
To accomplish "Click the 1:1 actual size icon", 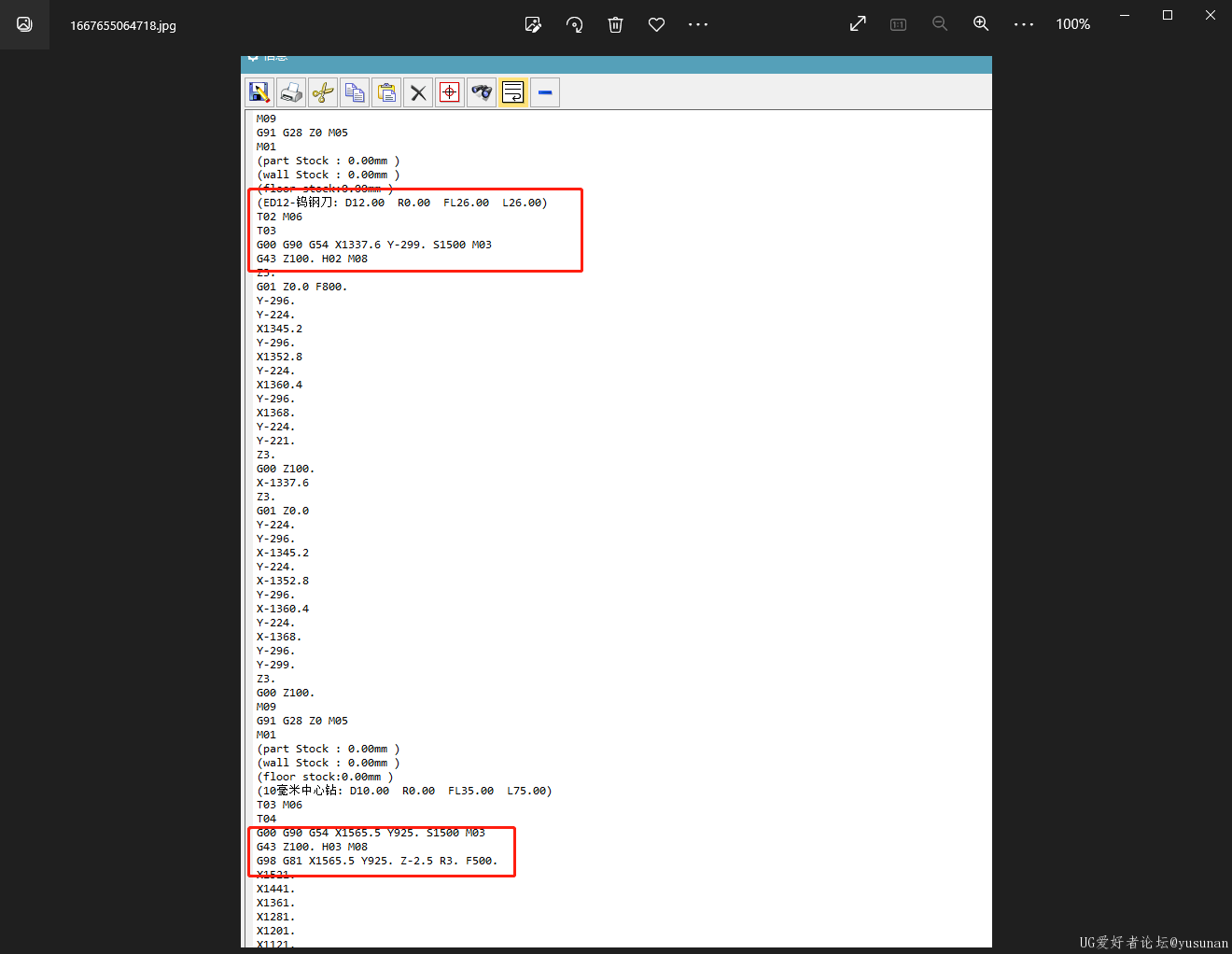I will (x=899, y=24).
